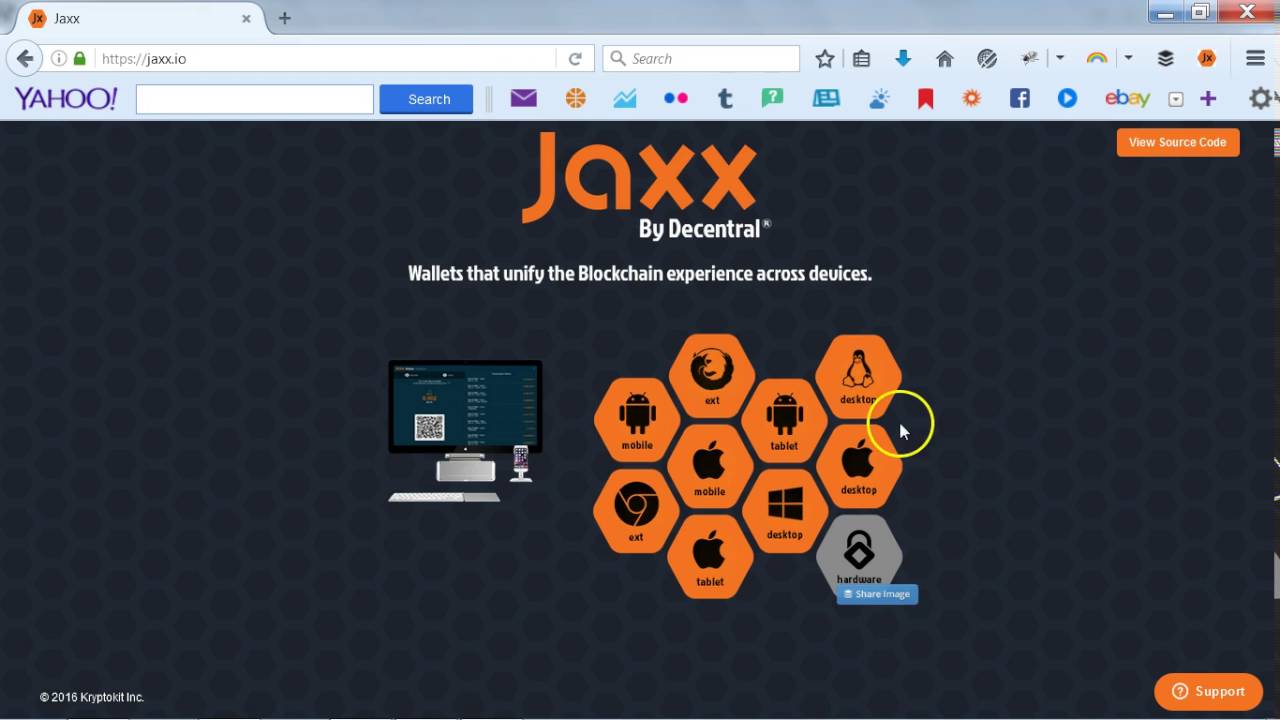Open the Firefox ext wallet hexagon
Viewport: 1280px width, 720px height.
coord(712,375)
